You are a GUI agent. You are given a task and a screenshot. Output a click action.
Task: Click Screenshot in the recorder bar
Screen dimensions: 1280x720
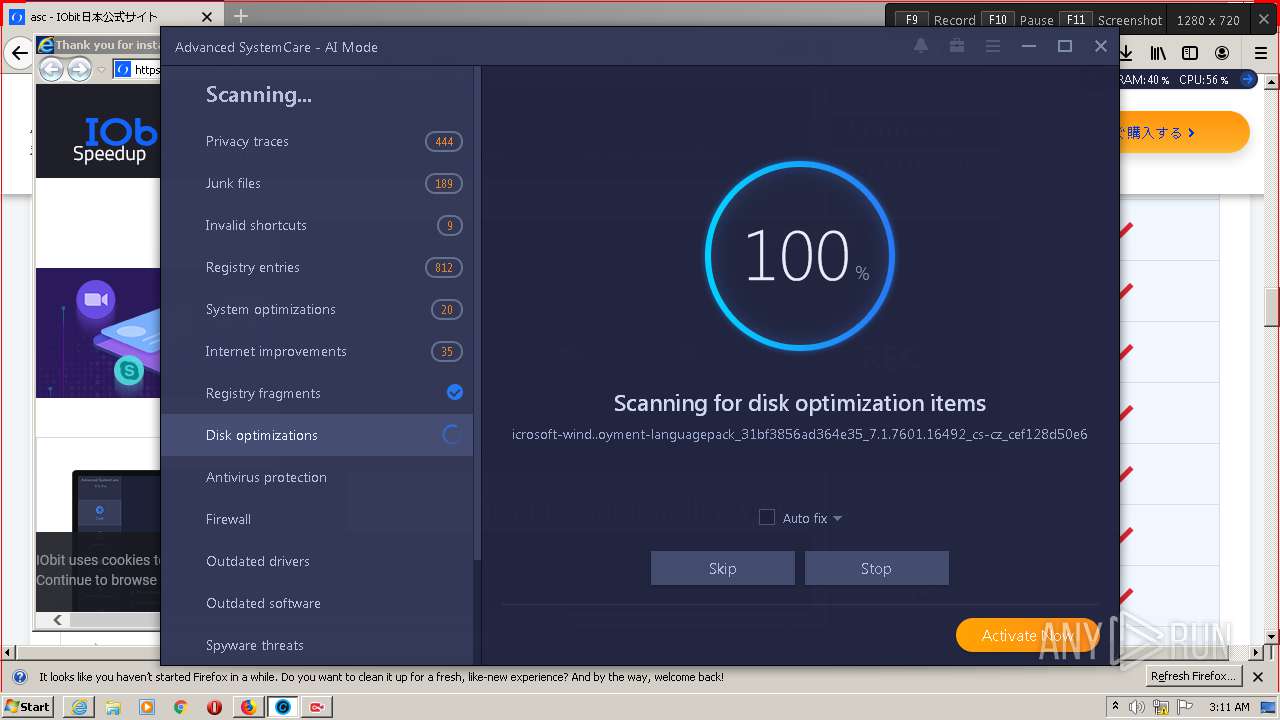pos(1130,20)
